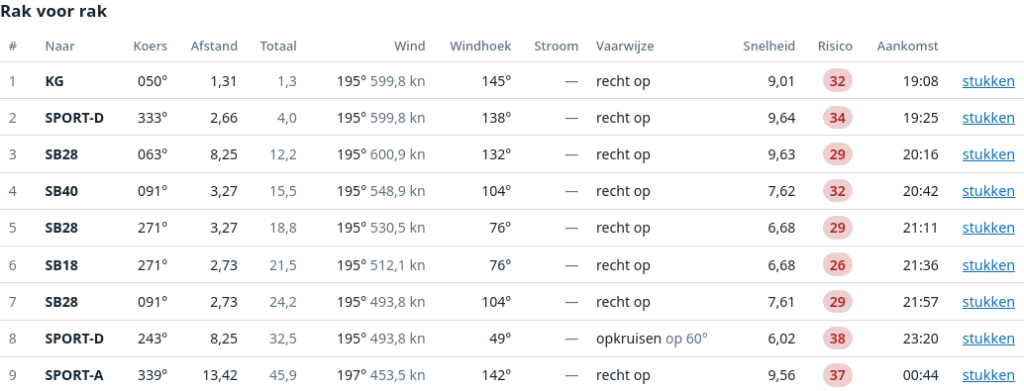1024x391 pixels.
Task: Click risk badge 38 on leg 8
Action: (837, 339)
